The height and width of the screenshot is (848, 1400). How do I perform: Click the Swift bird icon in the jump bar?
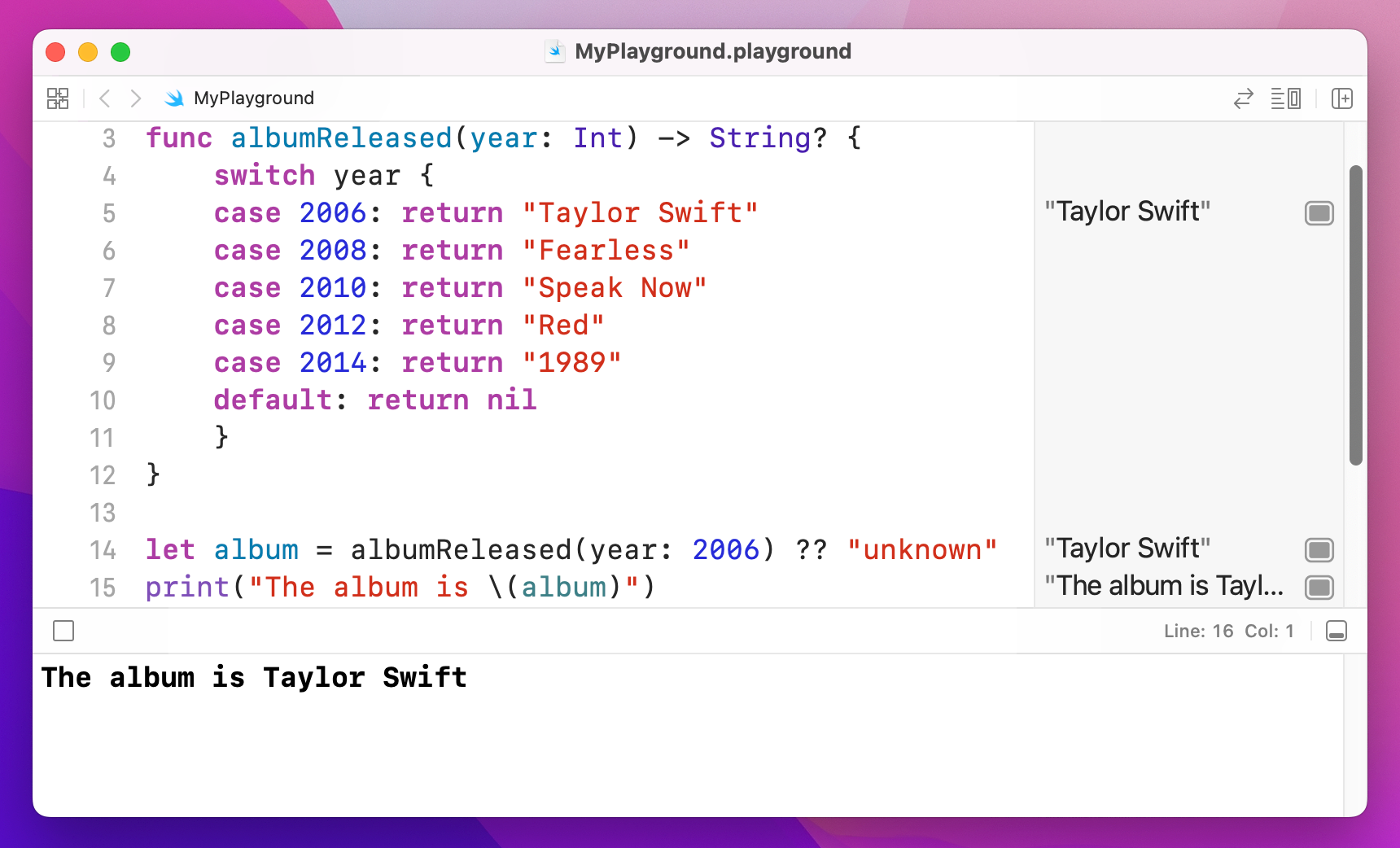click(174, 98)
